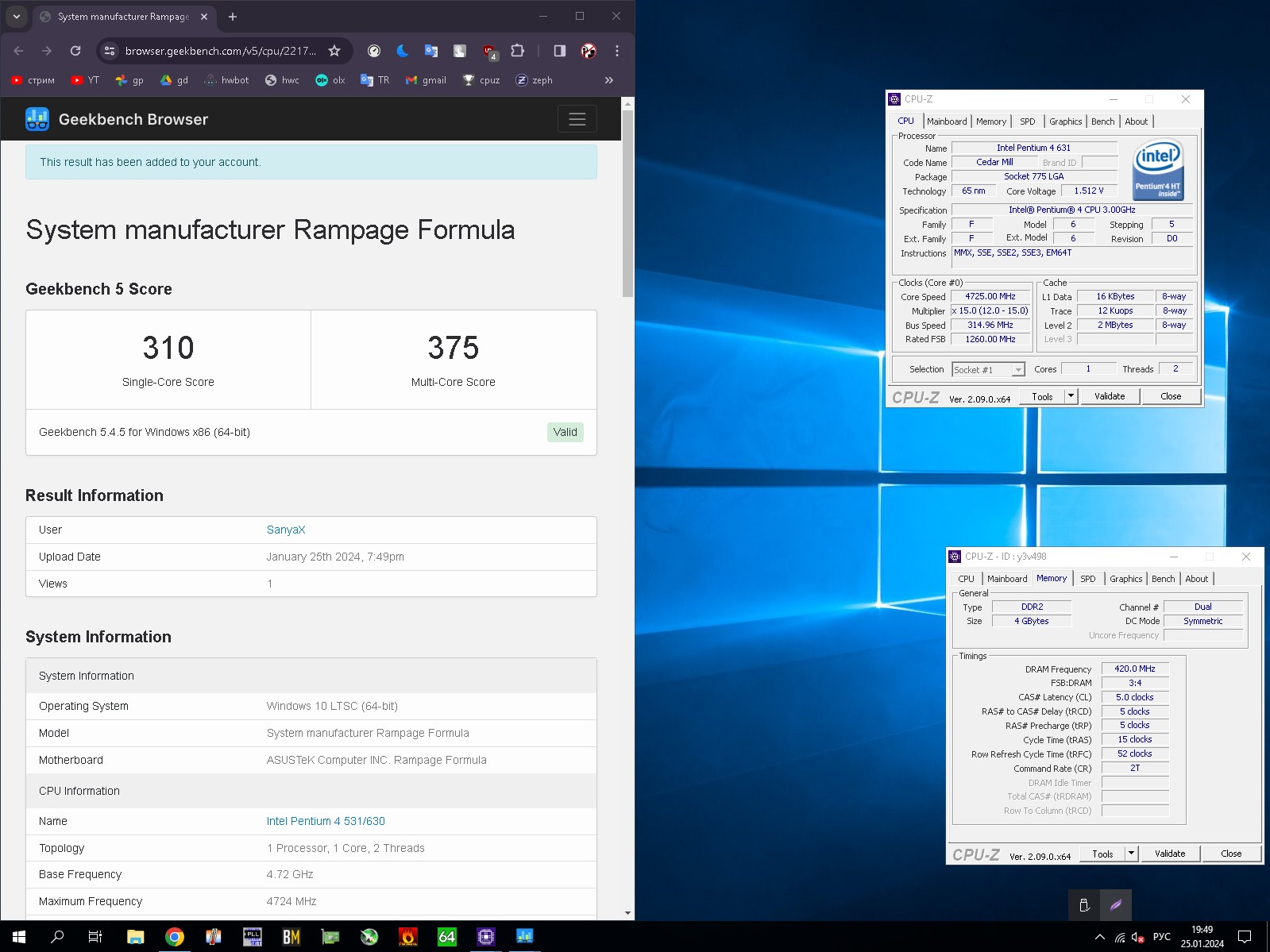Open the dark mode moon extension
Viewport: 1270px width, 952px height.
pos(403,51)
